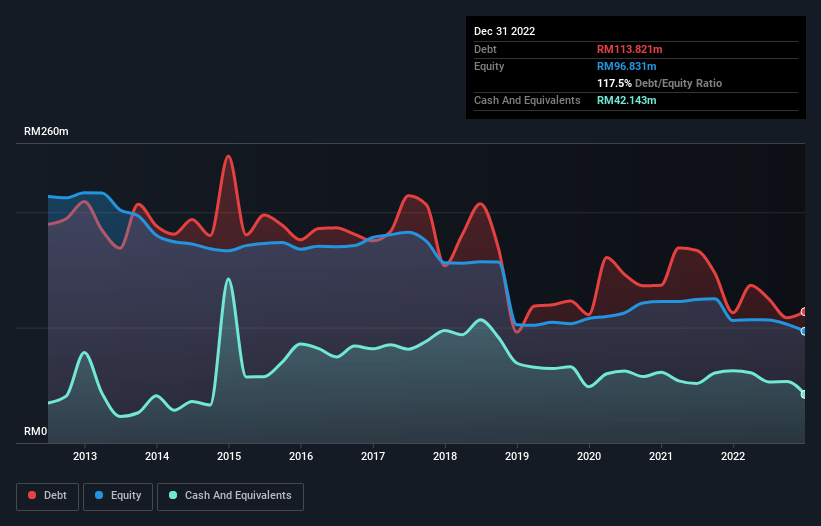Click the RM42.143m cash value
Image resolution: width=821 pixels, height=526 pixels.
626,100
